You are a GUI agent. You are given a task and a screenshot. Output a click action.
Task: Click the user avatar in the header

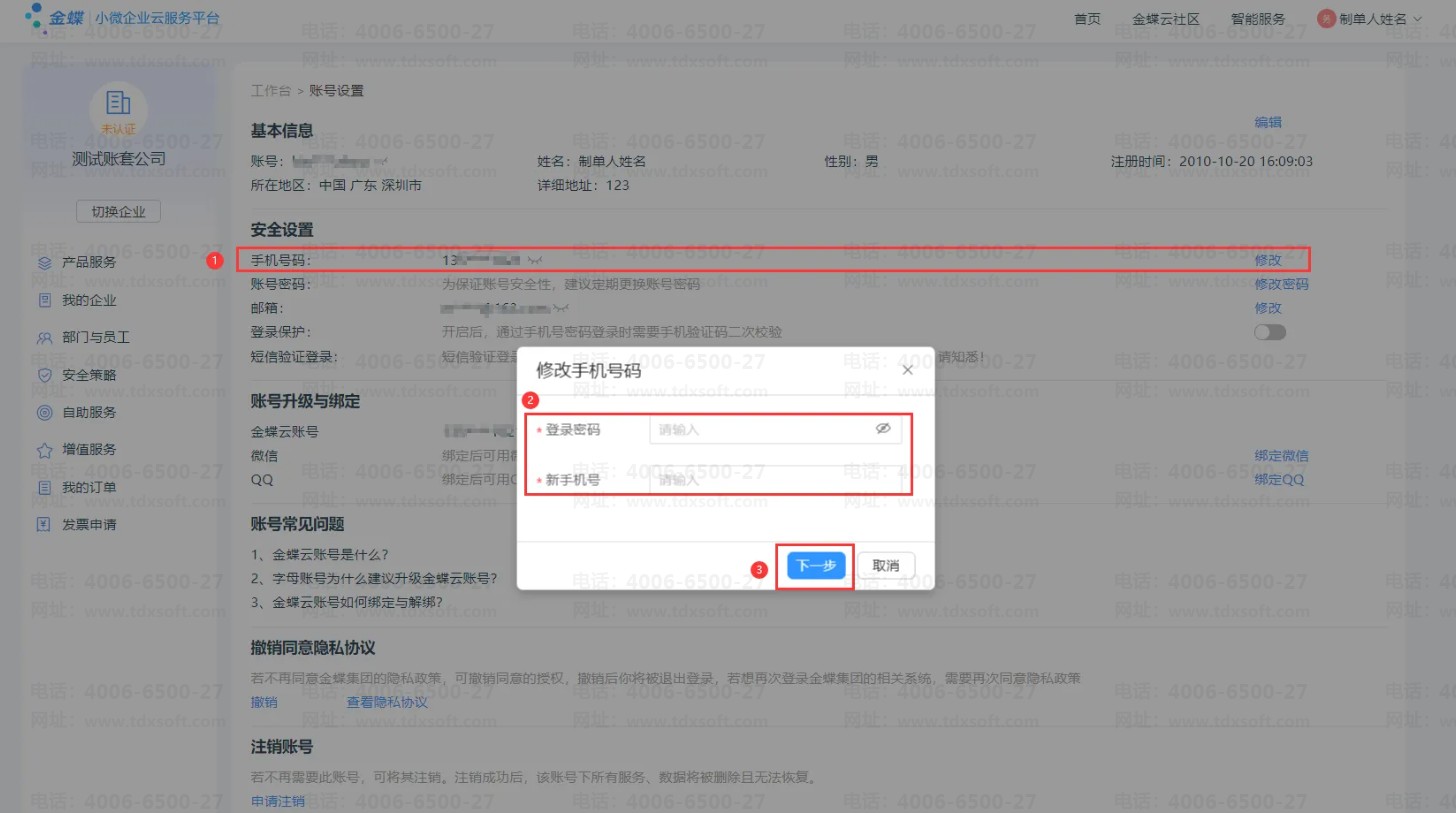1327,19
